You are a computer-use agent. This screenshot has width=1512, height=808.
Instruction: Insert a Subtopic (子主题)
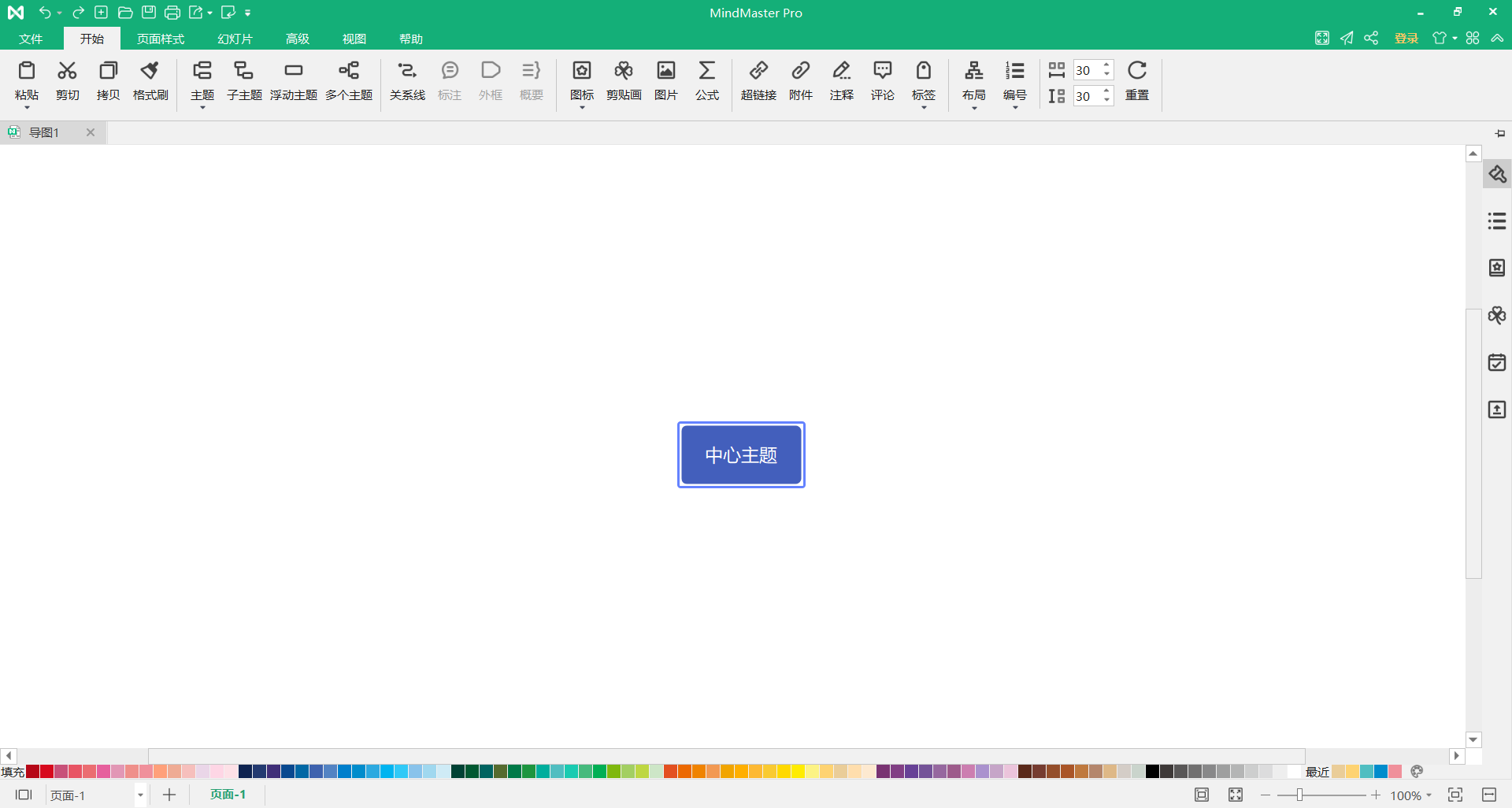point(244,80)
